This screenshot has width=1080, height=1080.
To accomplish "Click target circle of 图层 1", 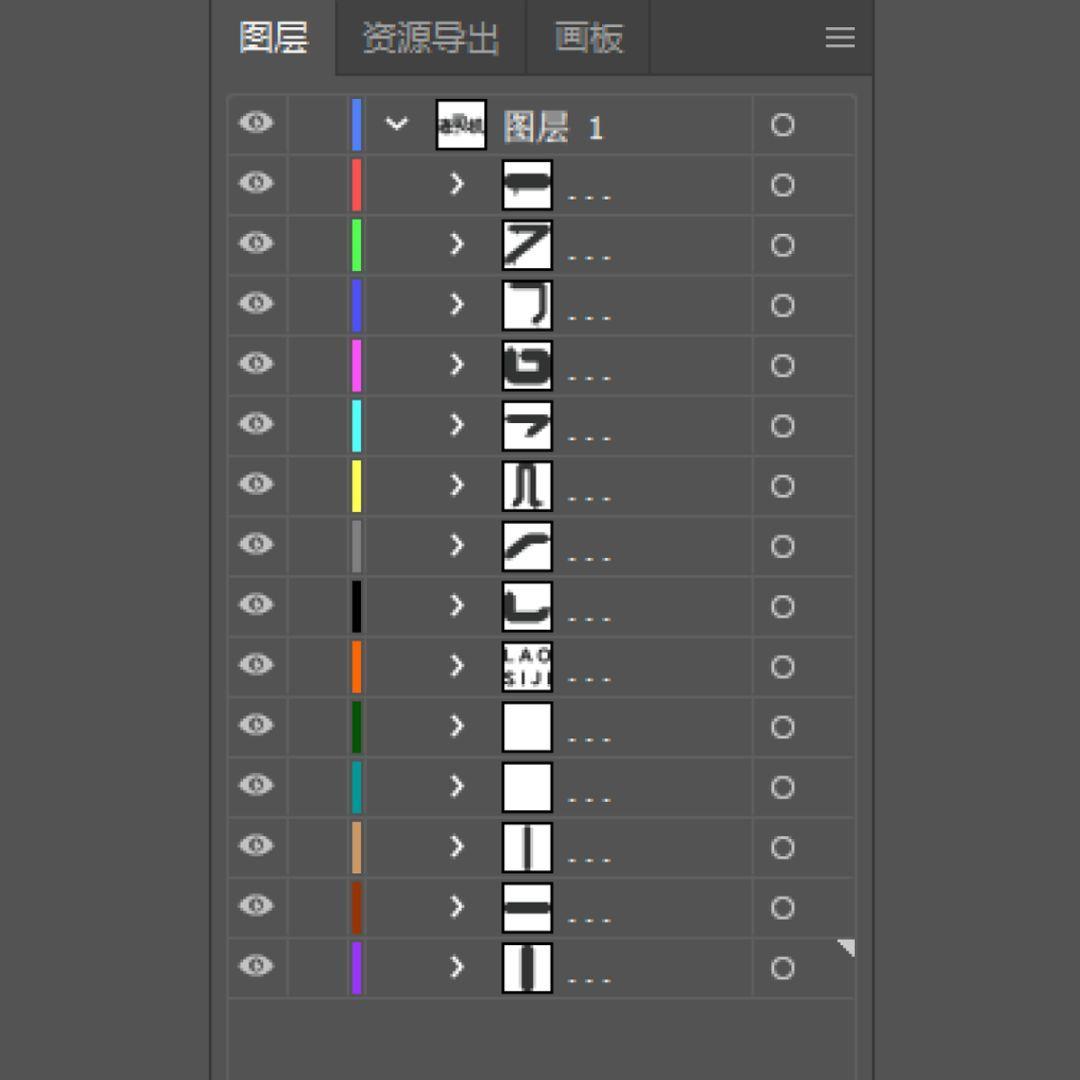I will (x=782, y=125).
